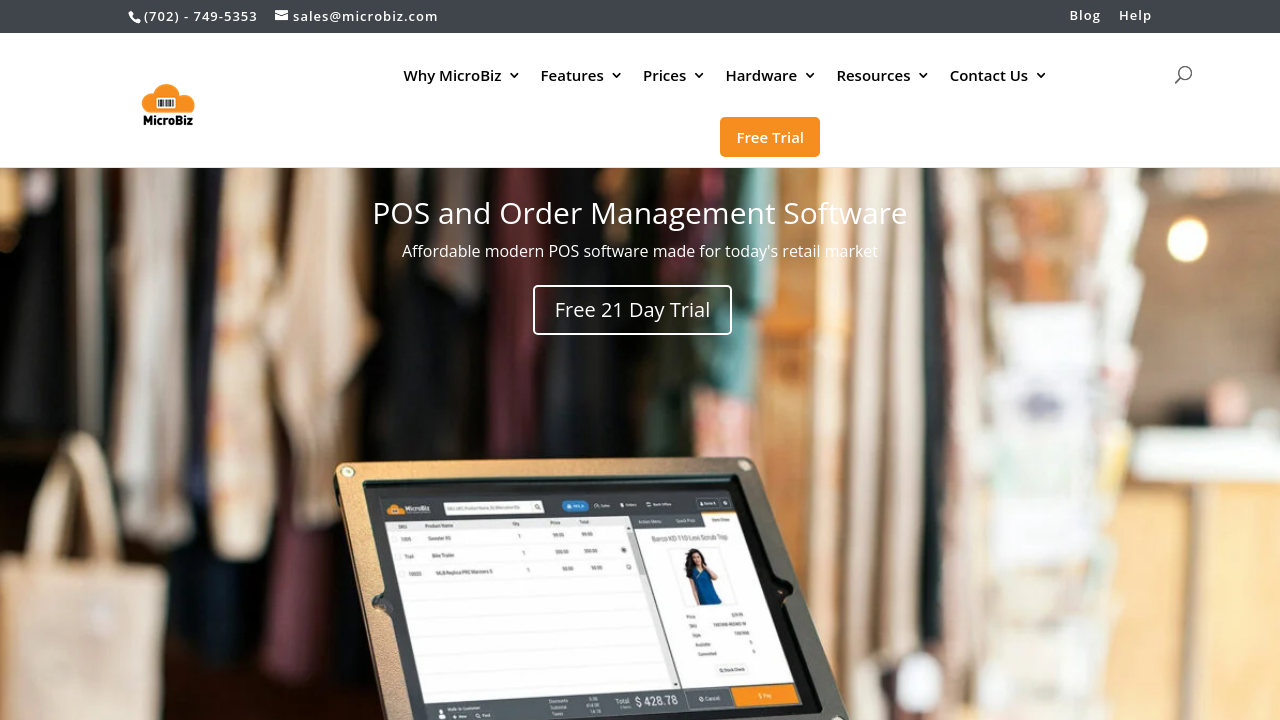
Task: Open the Hardware menu
Action: [x=770, y=75]
